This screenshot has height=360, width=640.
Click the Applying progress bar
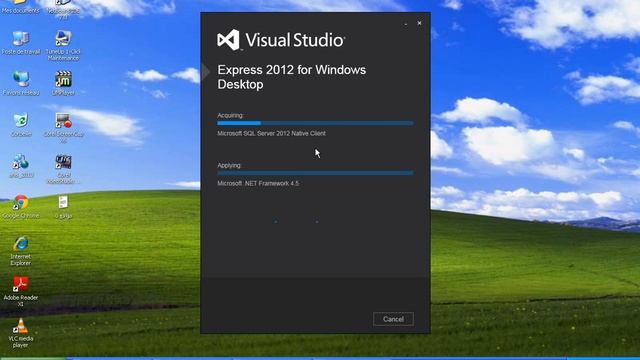pyautogui.click(x=315, y=173)
